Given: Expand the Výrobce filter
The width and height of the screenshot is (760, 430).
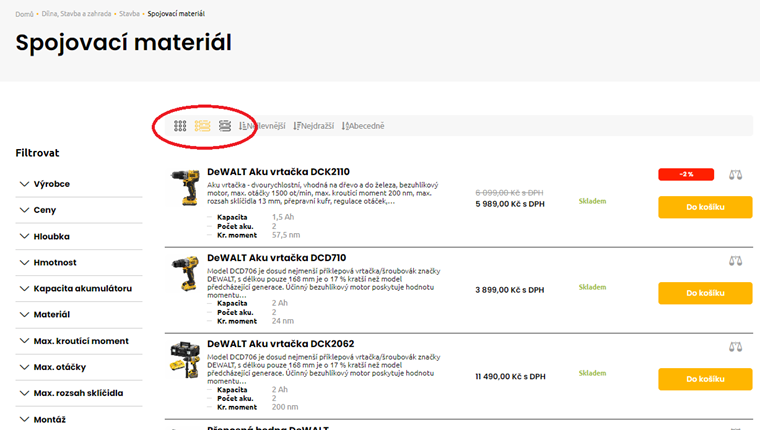Looking at the screenshot, I should (x=79, y=184).
